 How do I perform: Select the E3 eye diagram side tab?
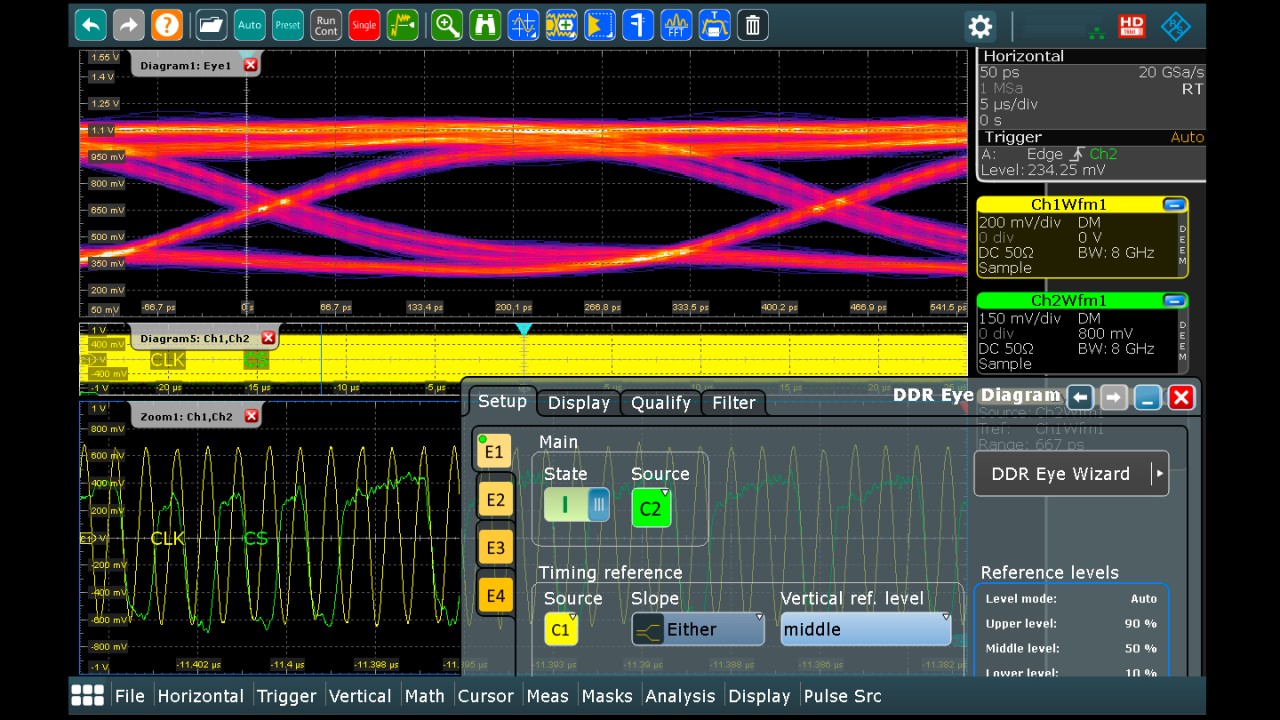tap(495, 548)
